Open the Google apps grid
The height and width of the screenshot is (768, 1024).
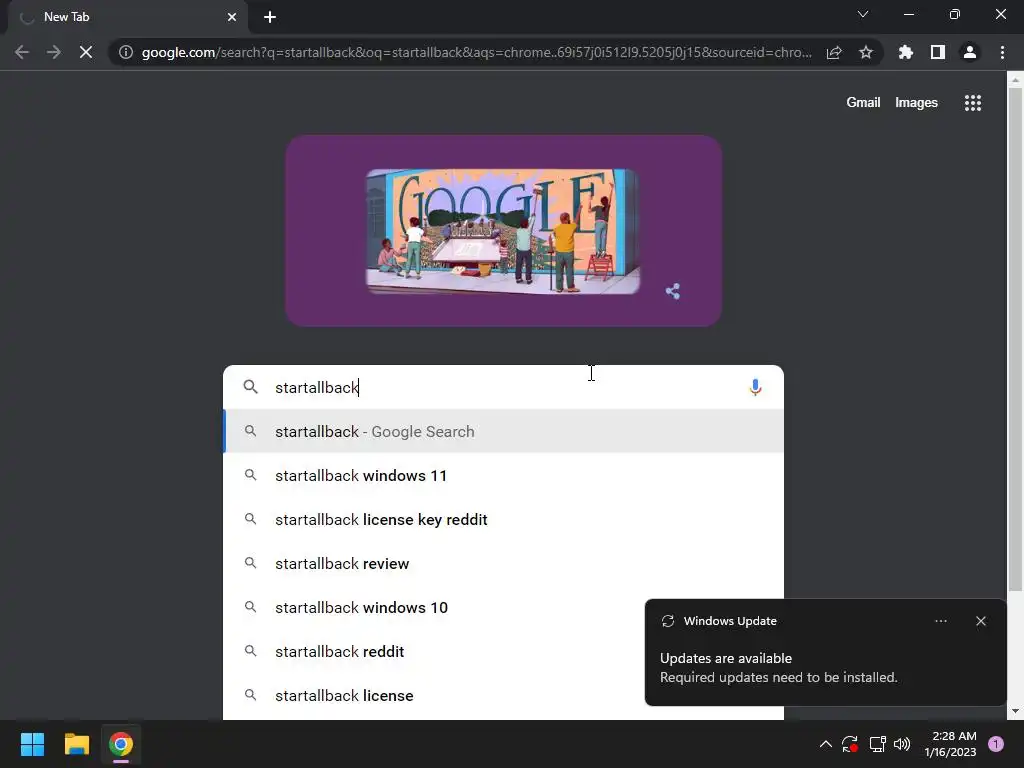click(973, 103)
